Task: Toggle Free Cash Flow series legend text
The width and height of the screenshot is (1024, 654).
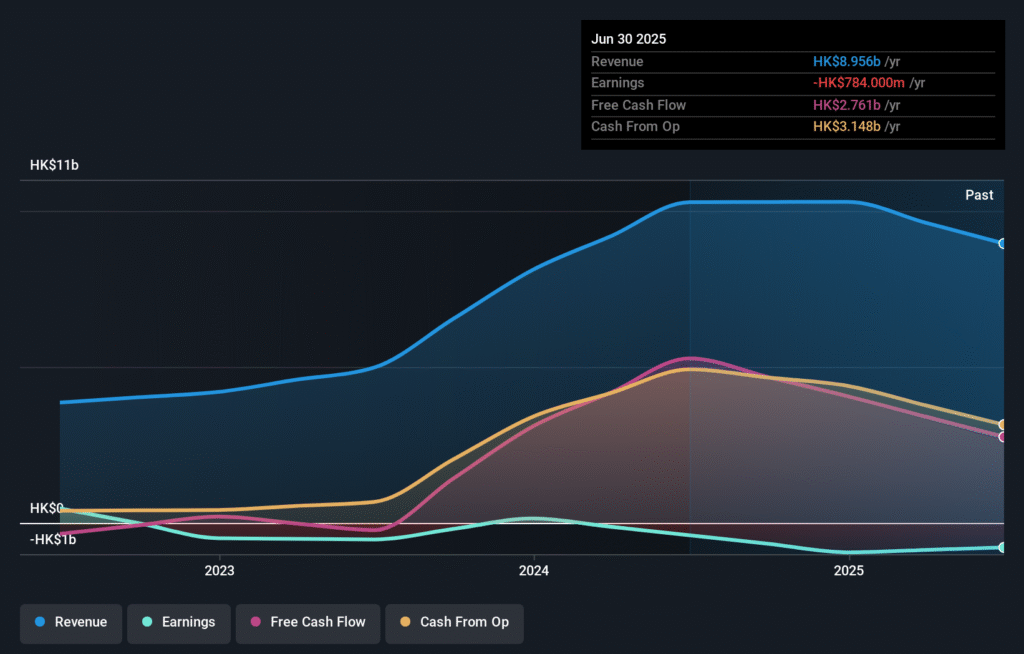Action: coord(318,622)
